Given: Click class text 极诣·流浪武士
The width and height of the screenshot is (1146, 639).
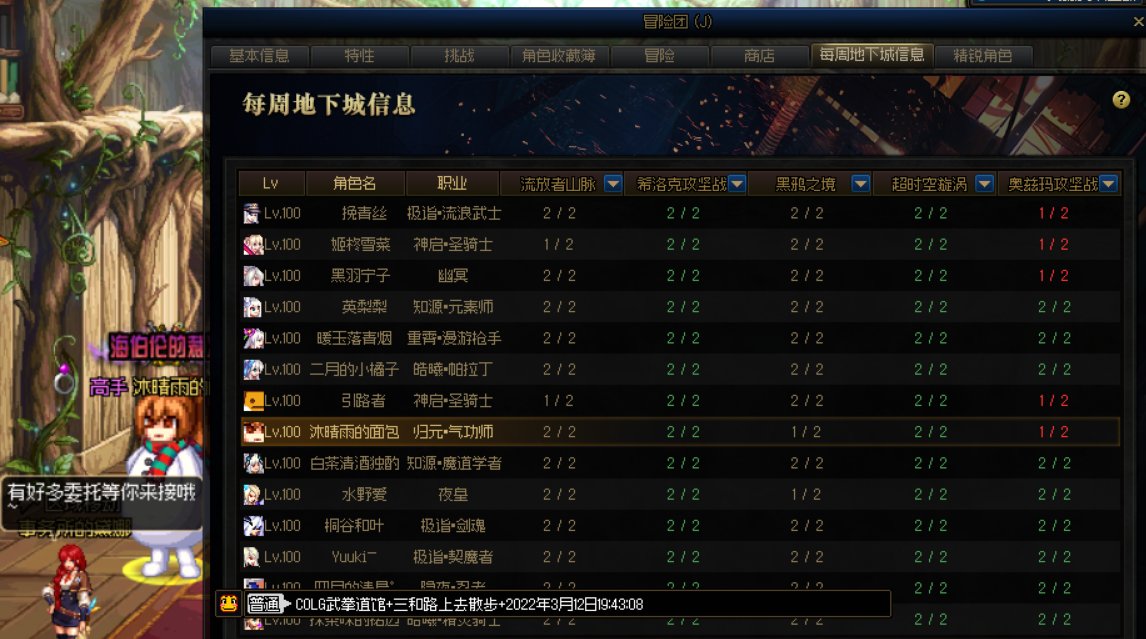Looking at the screenshot, I should coord(454,213).
